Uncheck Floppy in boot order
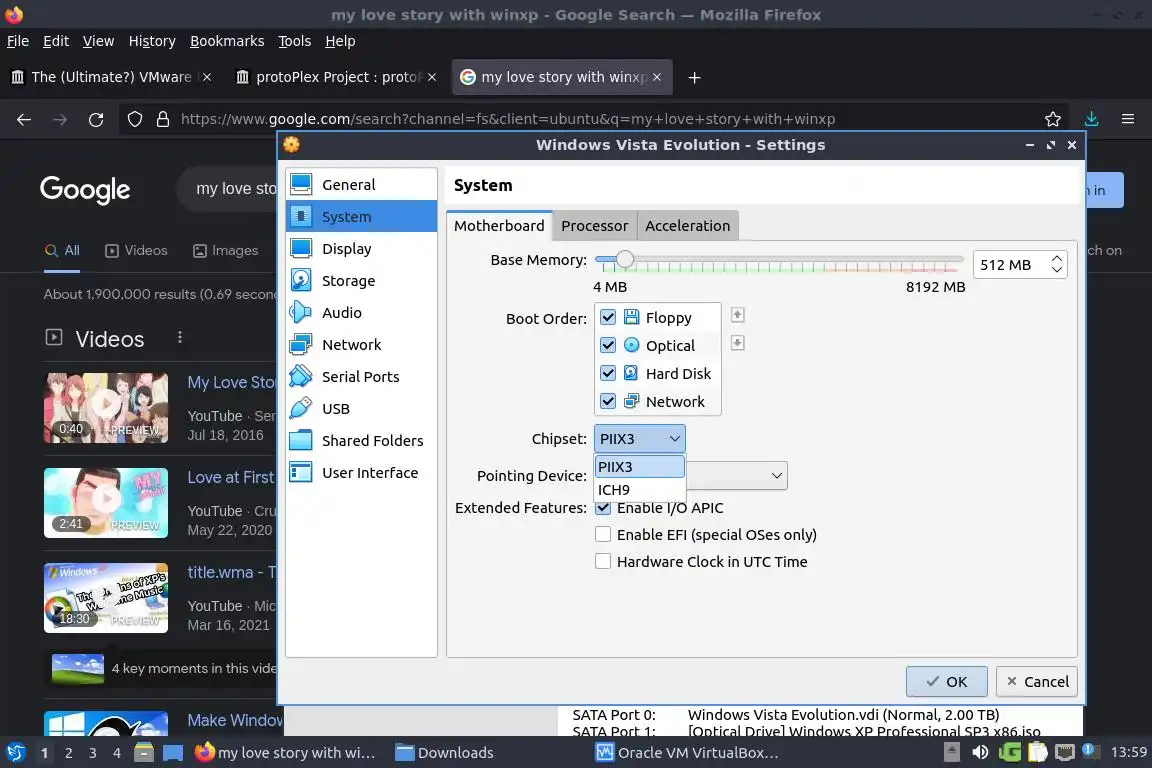This screenshot has width=1152, height=768. click(608, 317)
